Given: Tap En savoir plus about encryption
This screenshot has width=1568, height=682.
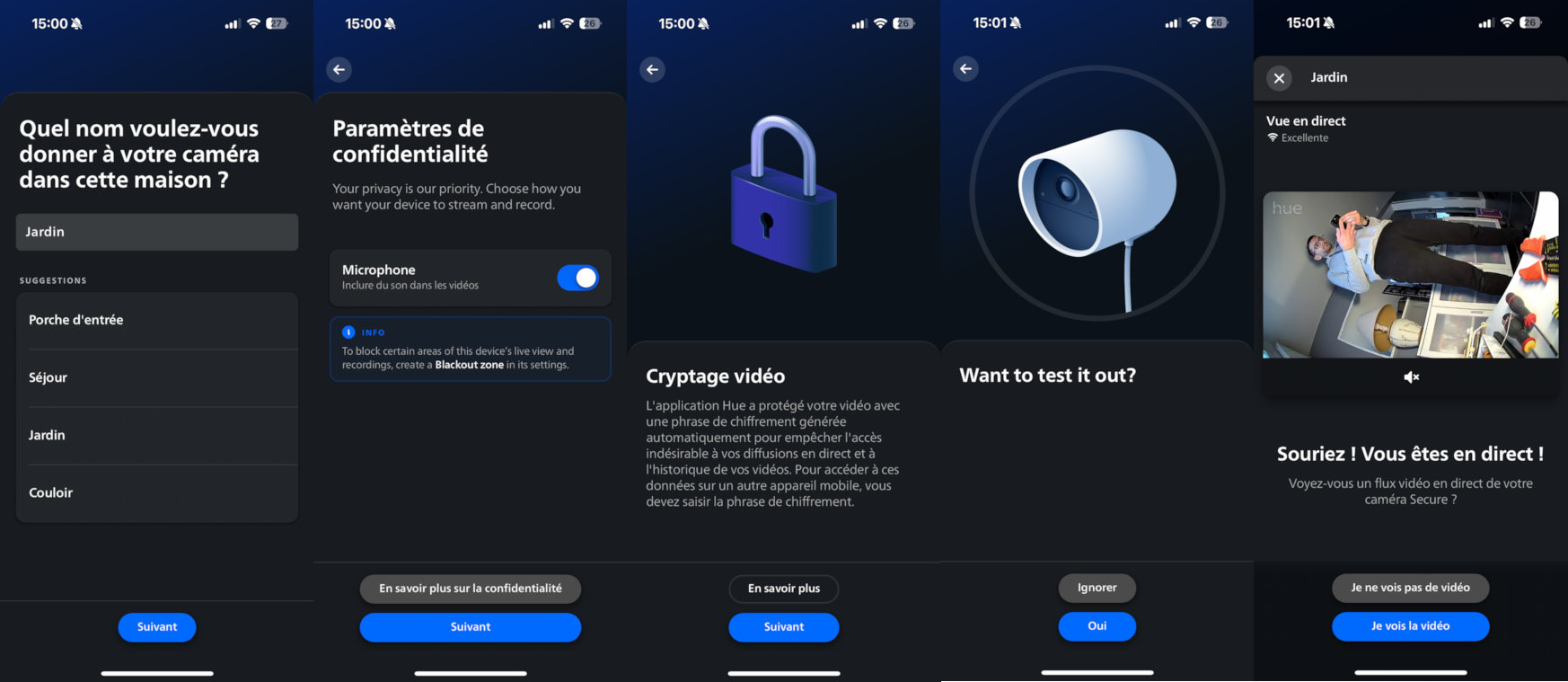Looking at the screenshot, I should coord(784,589).
